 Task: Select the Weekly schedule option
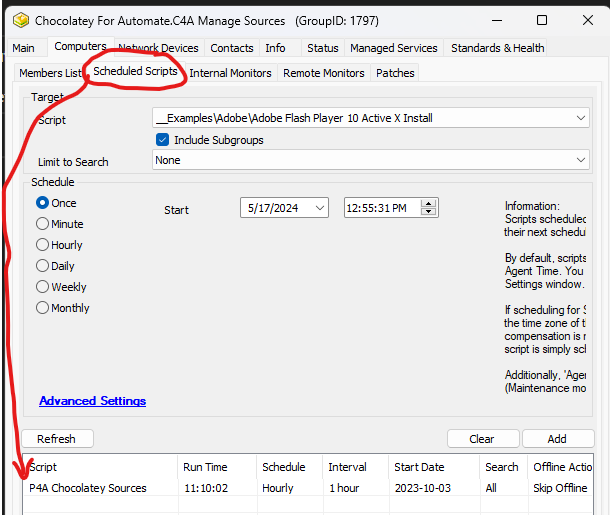(42, 287)
